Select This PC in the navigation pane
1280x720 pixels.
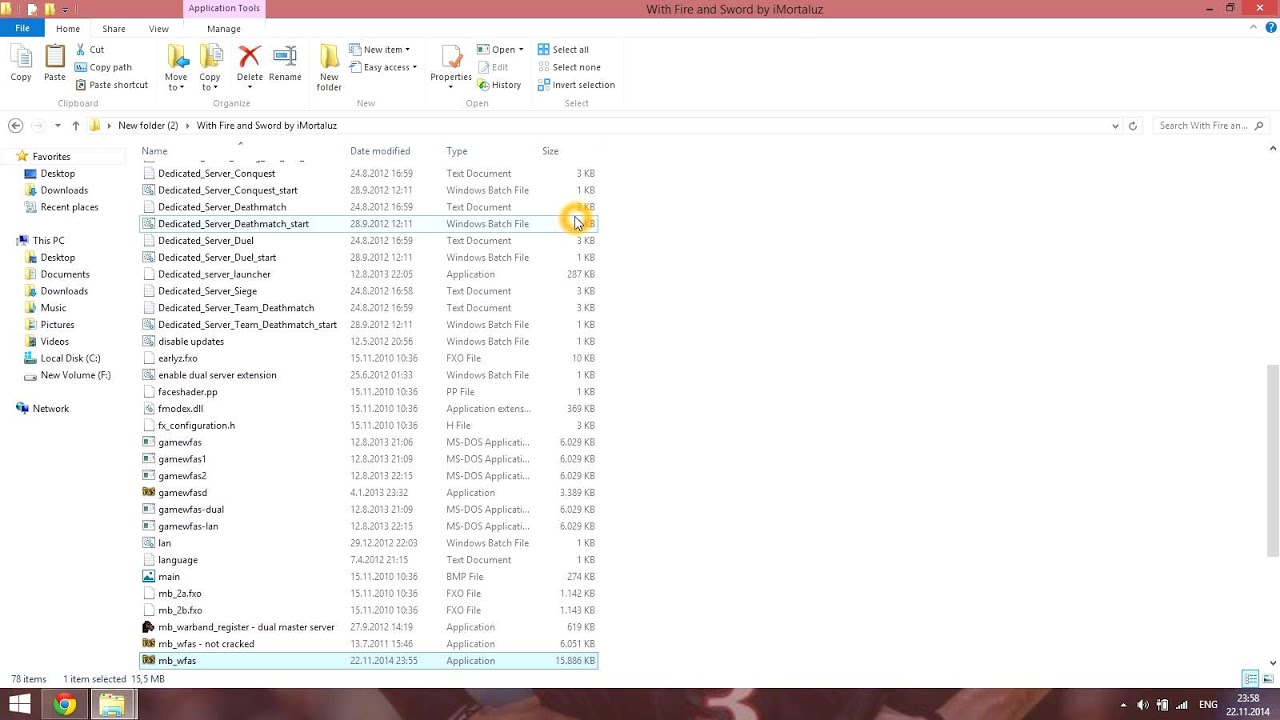48,241
